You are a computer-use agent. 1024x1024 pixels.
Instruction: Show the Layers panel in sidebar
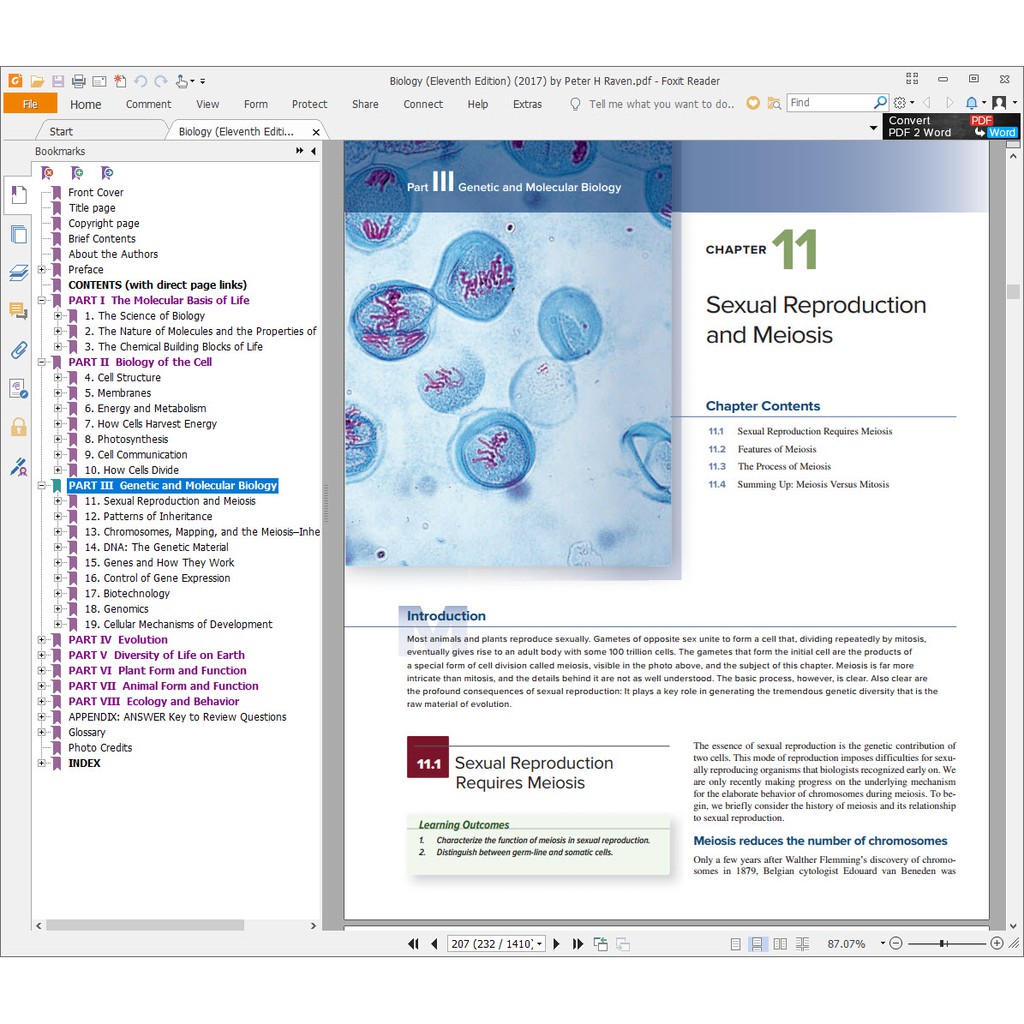(18, 273)
